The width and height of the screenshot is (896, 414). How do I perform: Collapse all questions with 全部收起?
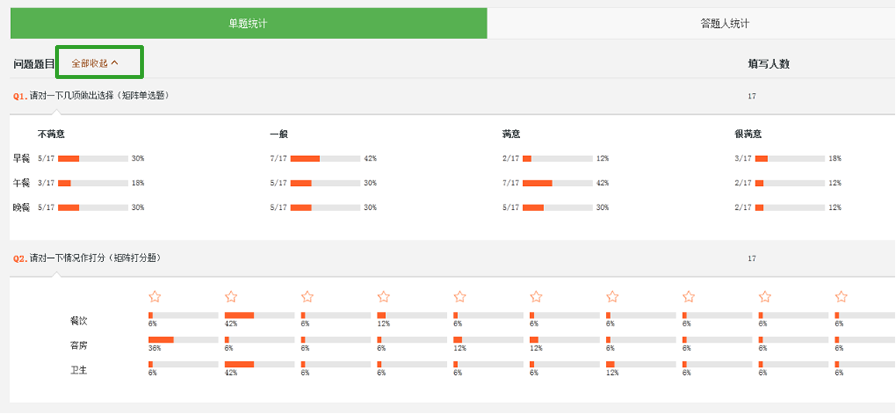tap(95, 63)
